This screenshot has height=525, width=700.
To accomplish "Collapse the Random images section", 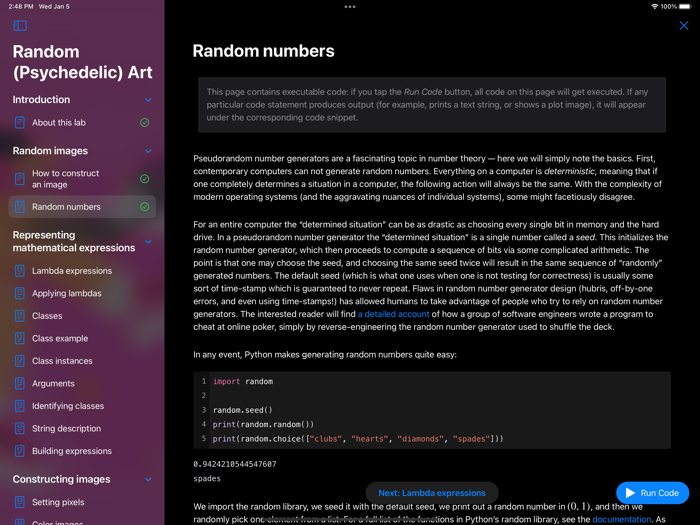I will point(148,151).
